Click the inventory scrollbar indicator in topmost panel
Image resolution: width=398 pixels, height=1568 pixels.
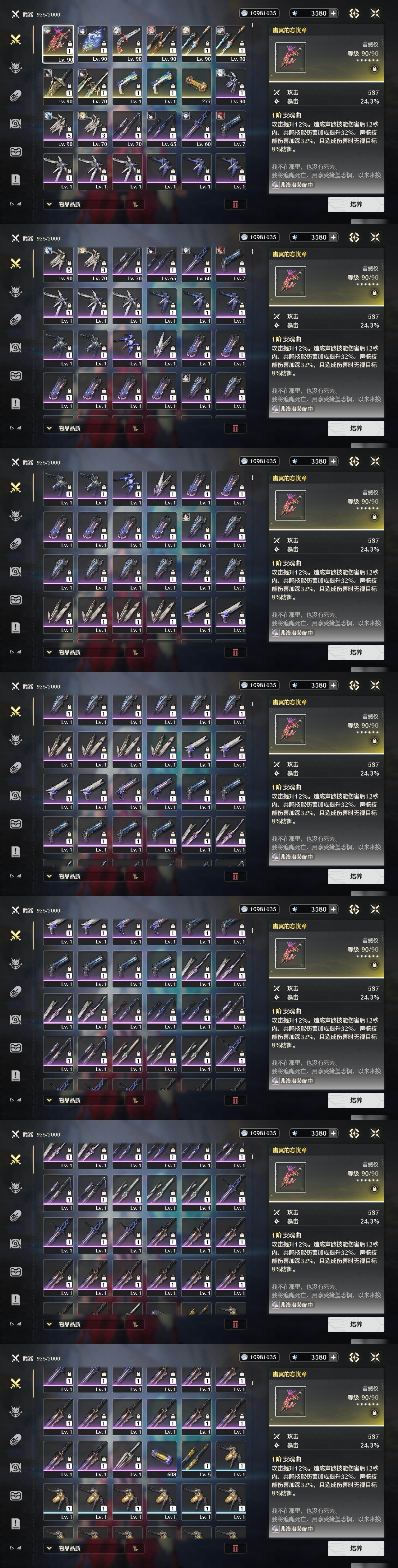click(x=252, y=26)
